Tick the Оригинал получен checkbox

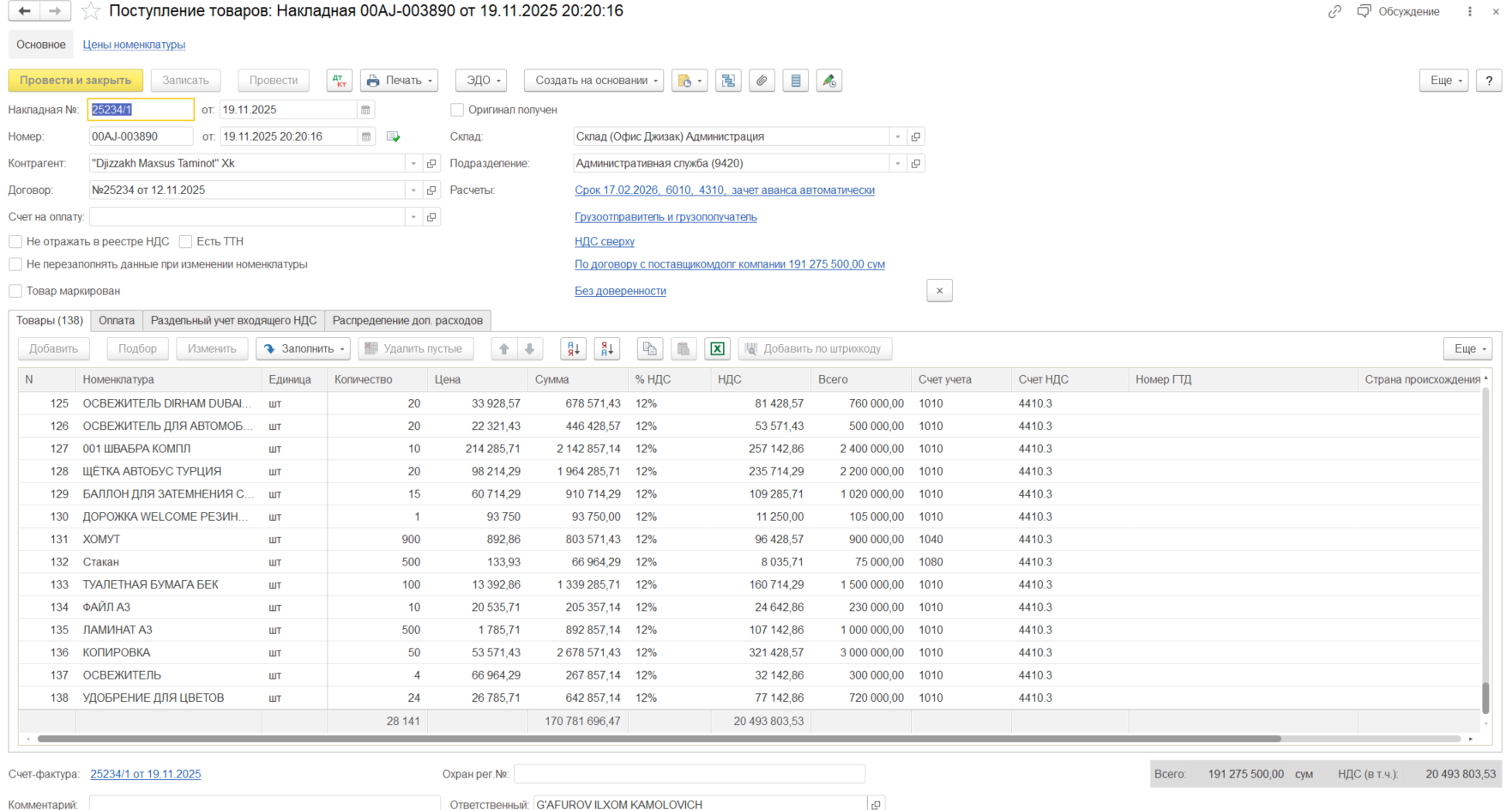(457, 110)
